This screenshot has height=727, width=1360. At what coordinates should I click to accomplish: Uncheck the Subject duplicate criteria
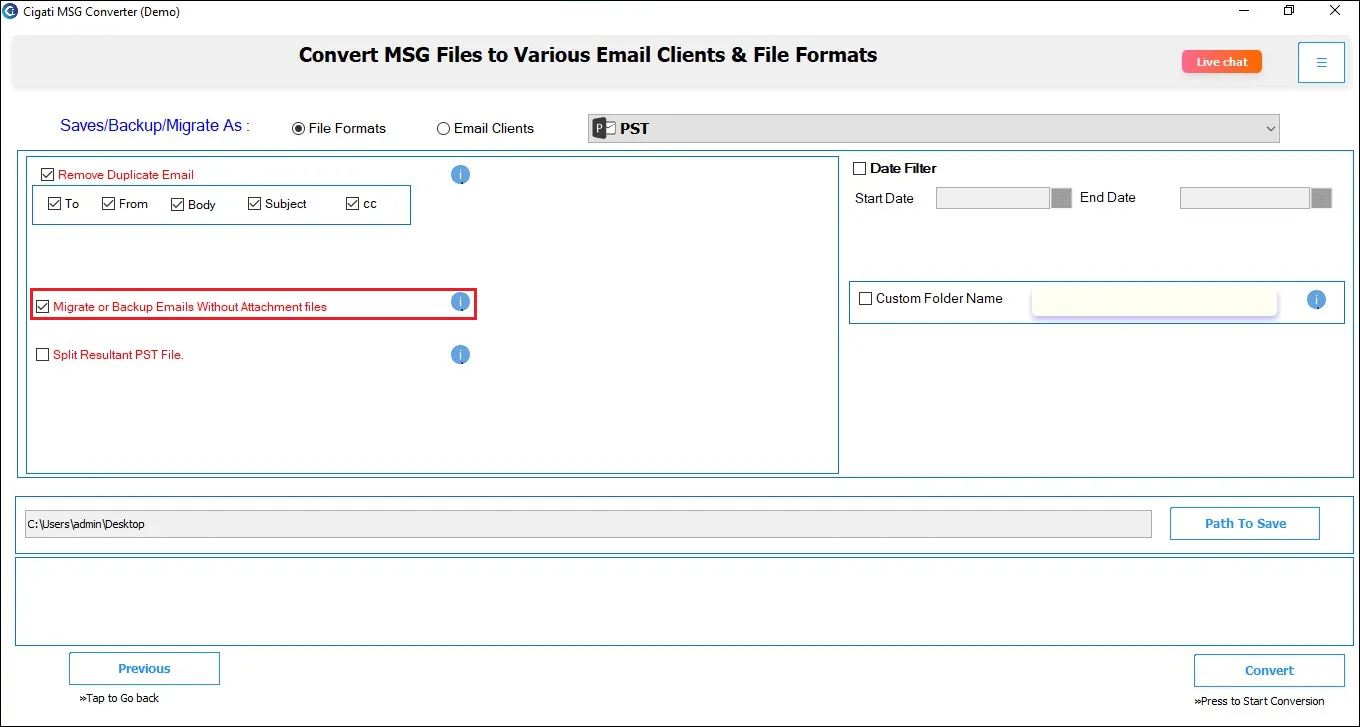(x=255, y=204)
